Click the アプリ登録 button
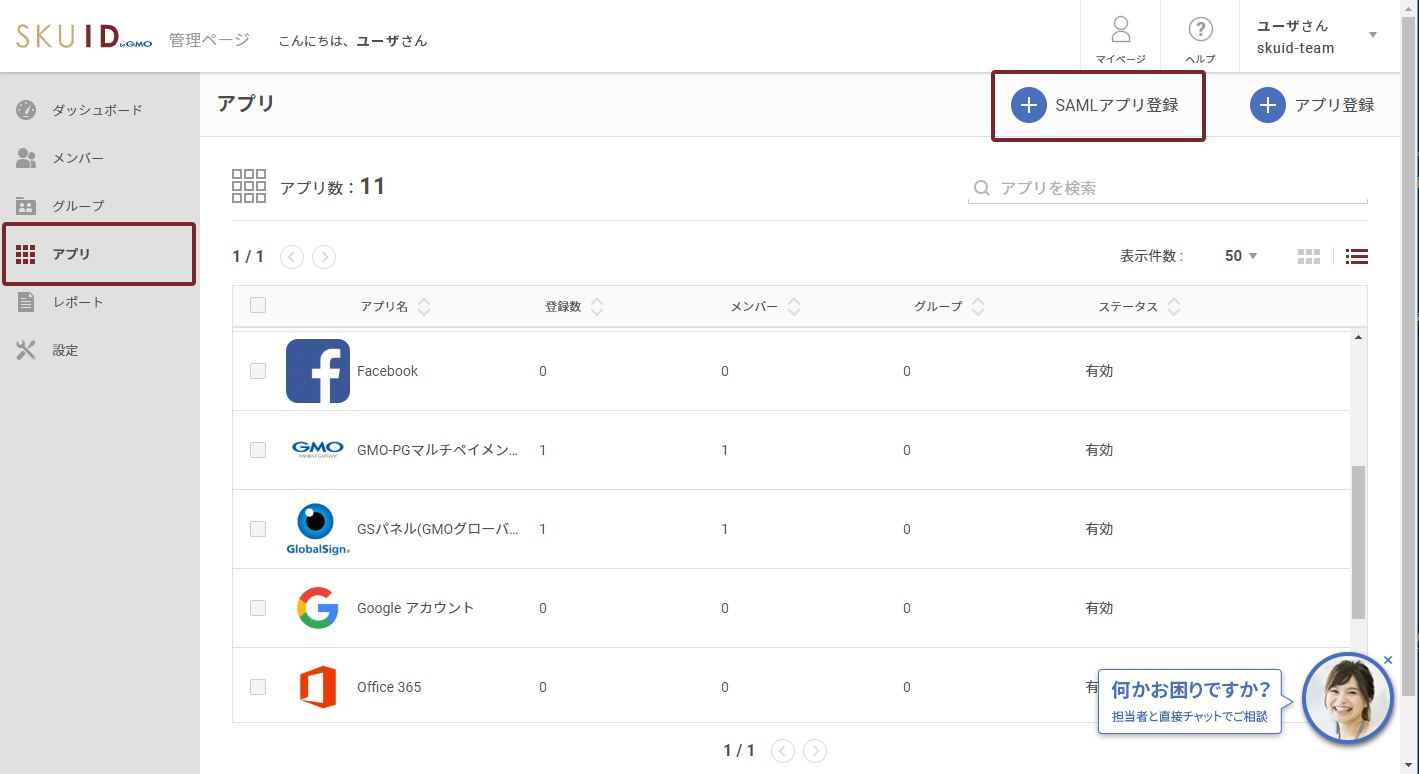The image size is (1419, 774). pyautogui.click(x=1312, y=105)
